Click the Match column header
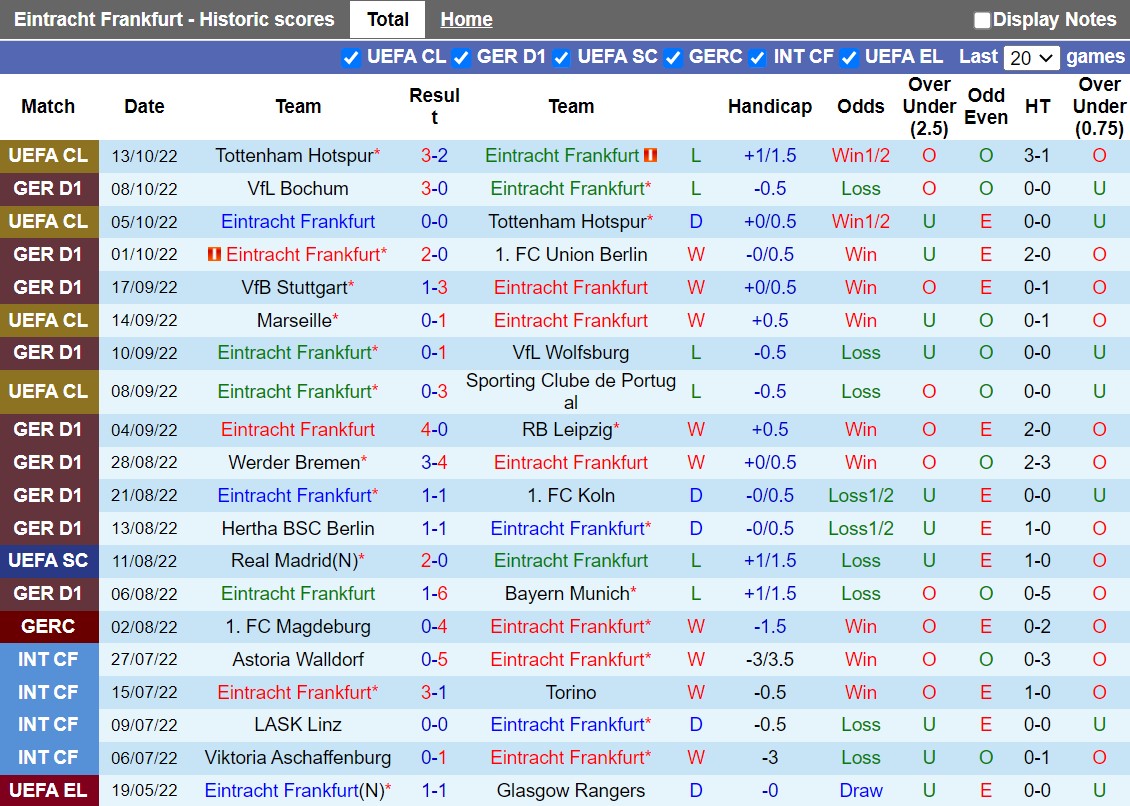This screenshot has width=1130, height=806. tap(48, 107)
